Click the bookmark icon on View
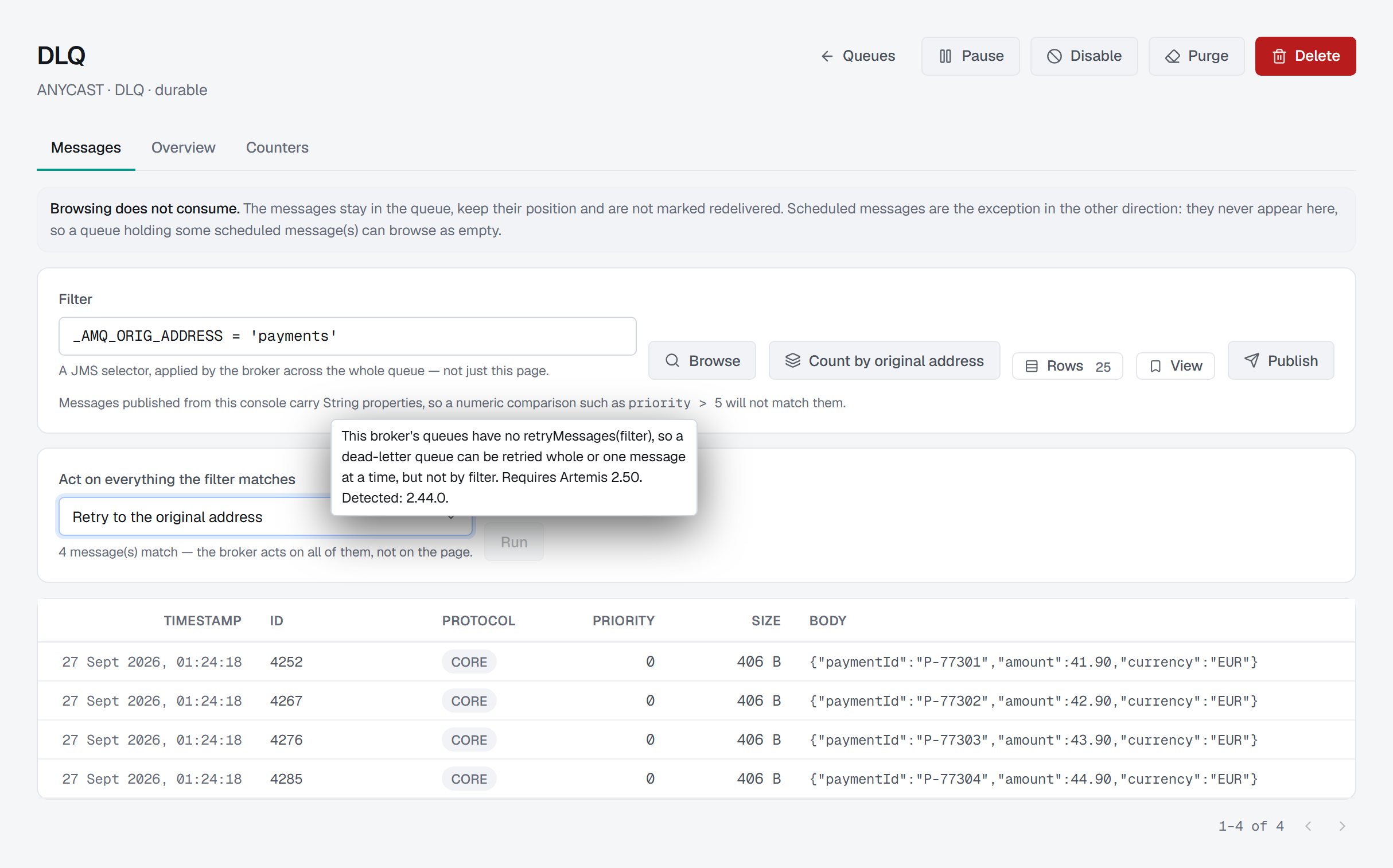The height and width of the screenshot is (868, 1393). [1155, 365]
